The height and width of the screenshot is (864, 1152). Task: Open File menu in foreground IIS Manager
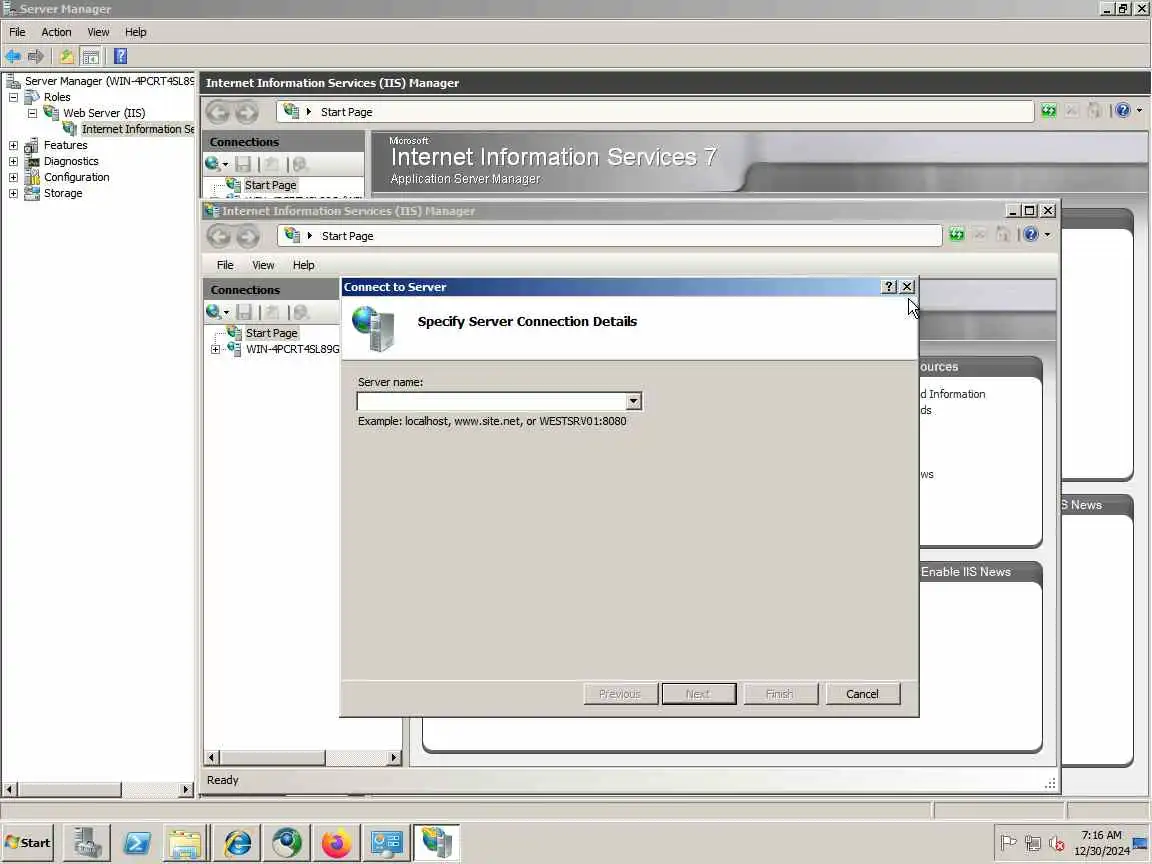pyautogui.click(x=225, y=265)
